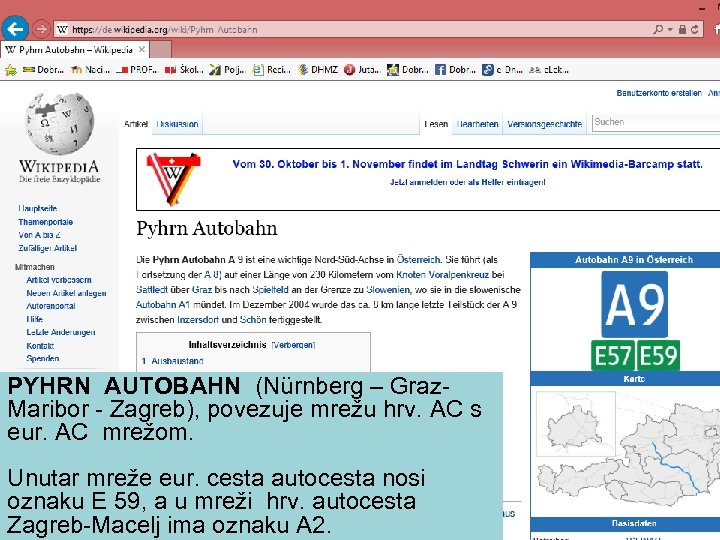
Task: Follow the Spielfeld link
Action: click(270, 290)
